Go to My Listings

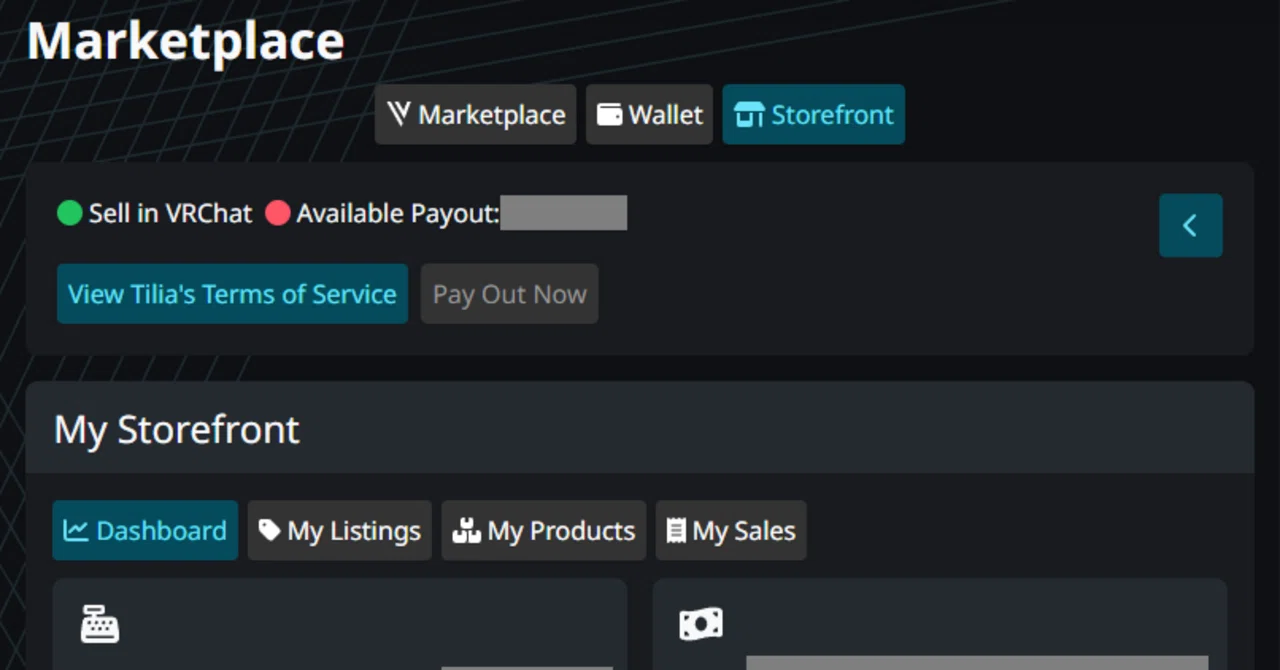click(x=340, y=530)
